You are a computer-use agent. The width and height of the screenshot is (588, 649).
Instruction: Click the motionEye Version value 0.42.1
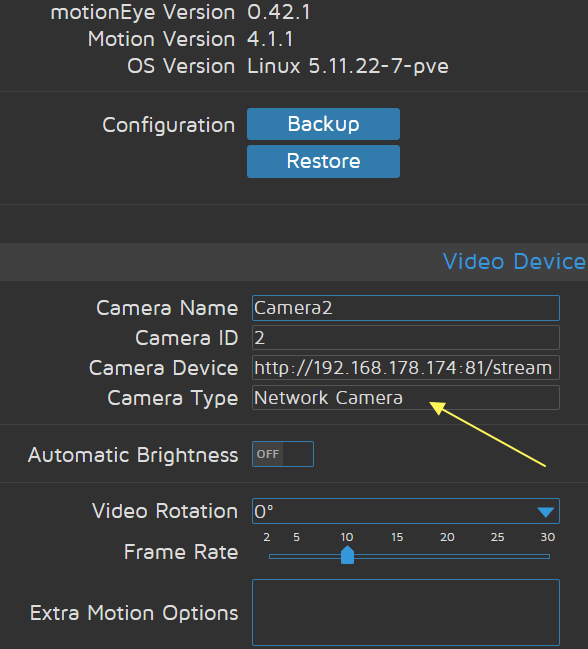(278, 12)
